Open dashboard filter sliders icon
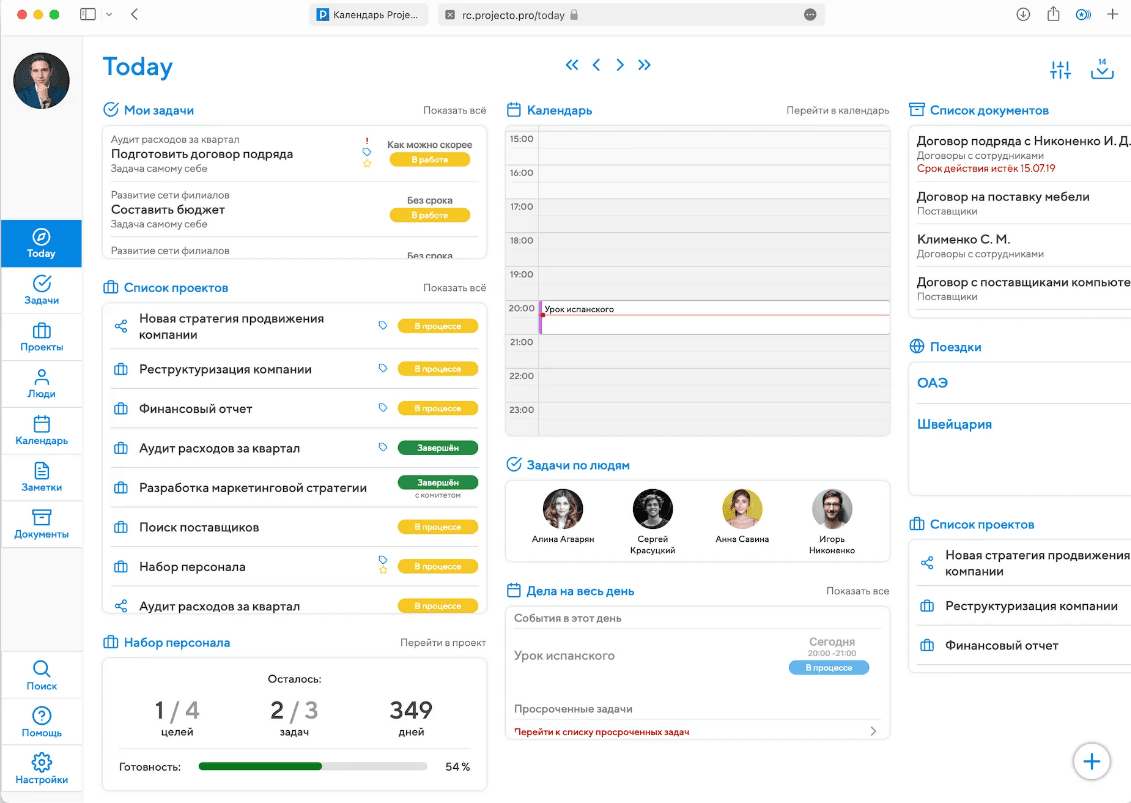 point(1060,69)
